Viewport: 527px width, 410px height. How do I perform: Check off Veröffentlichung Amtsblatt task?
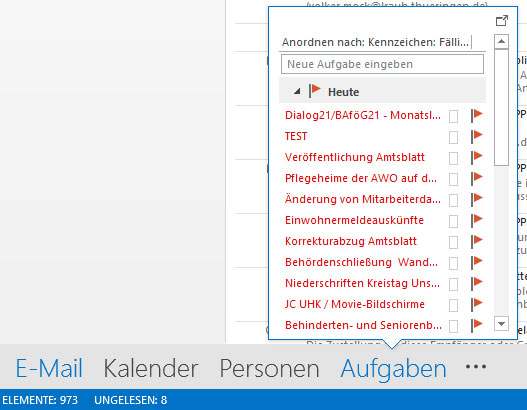(x=453, y=159)
